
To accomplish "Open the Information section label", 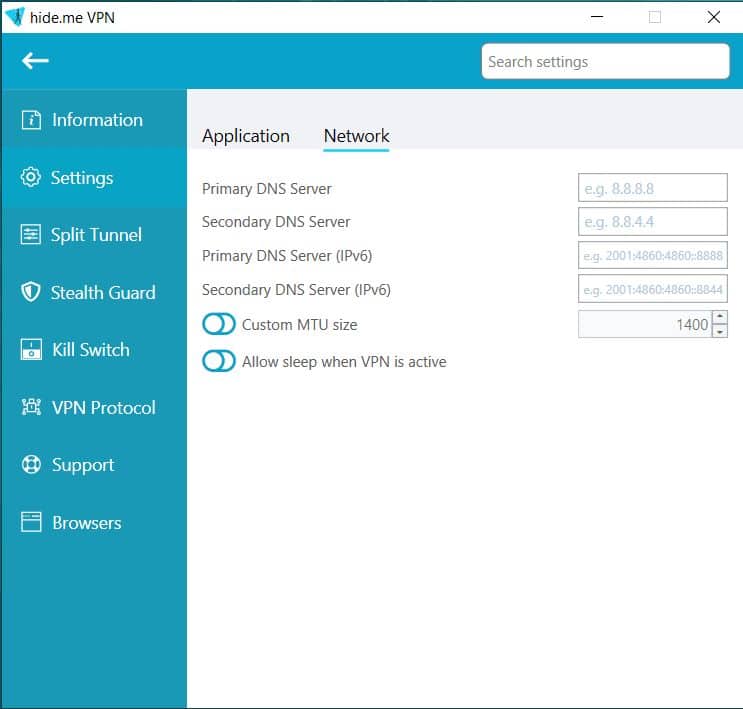I will (x=97, y=120).
